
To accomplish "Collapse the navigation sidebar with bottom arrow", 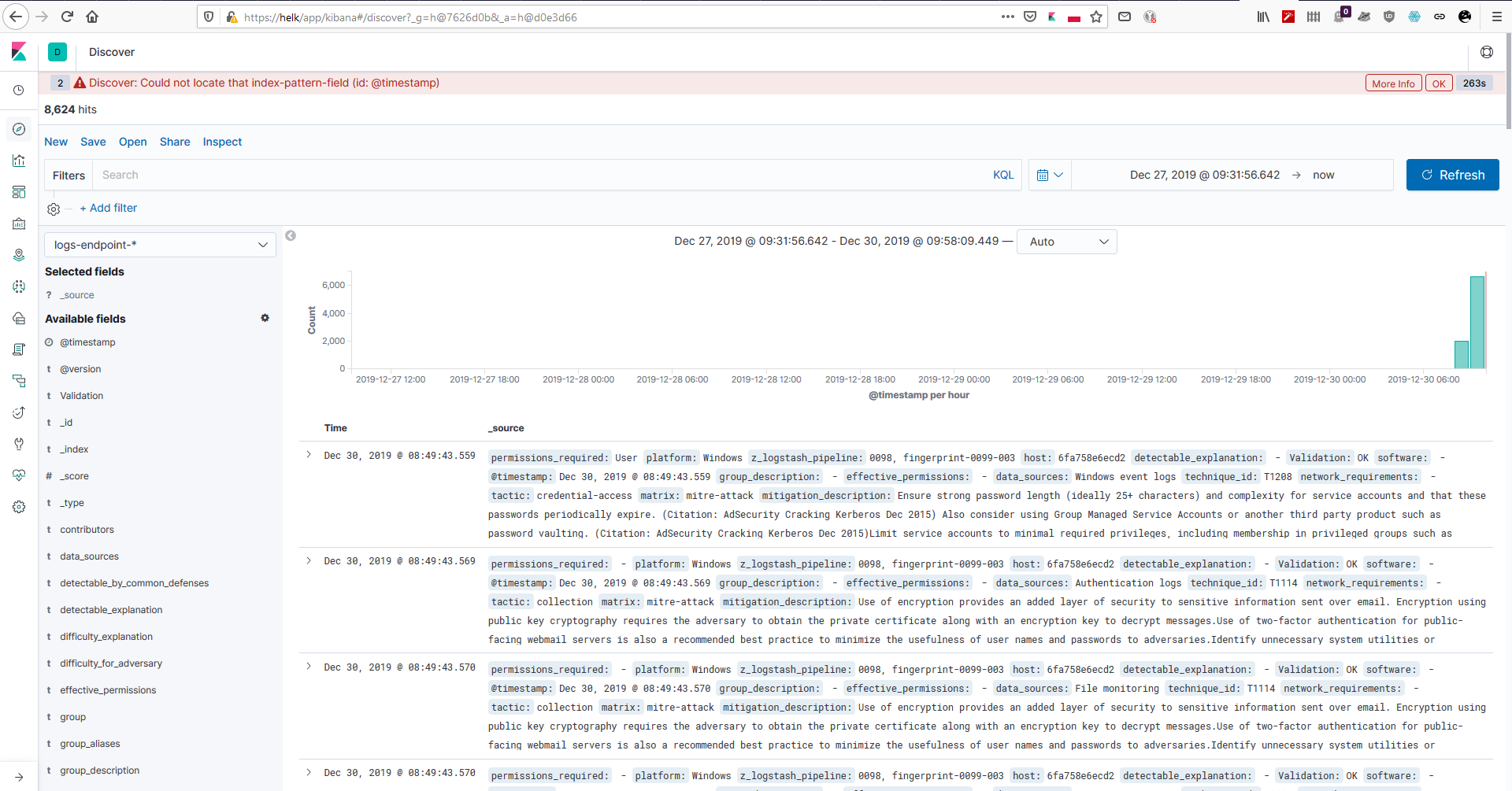I will pyautogui.click(x=19, y=776).
